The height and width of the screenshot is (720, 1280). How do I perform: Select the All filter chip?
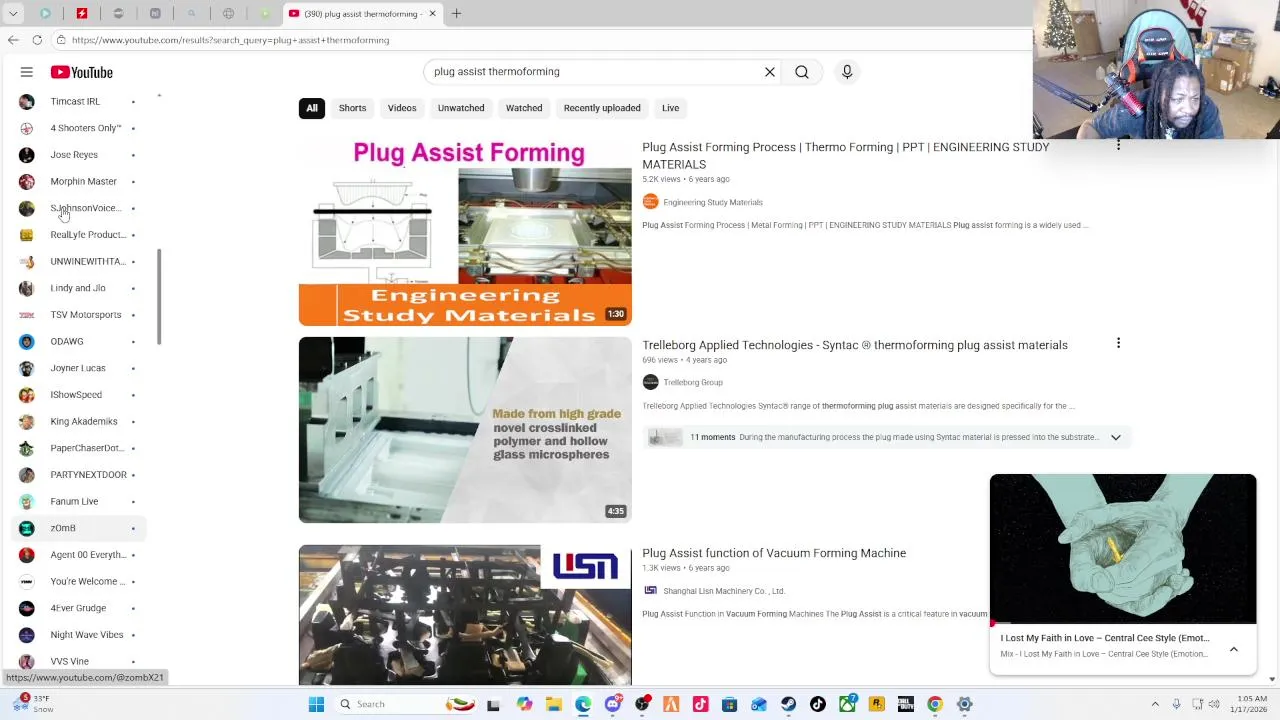[312, 108]
